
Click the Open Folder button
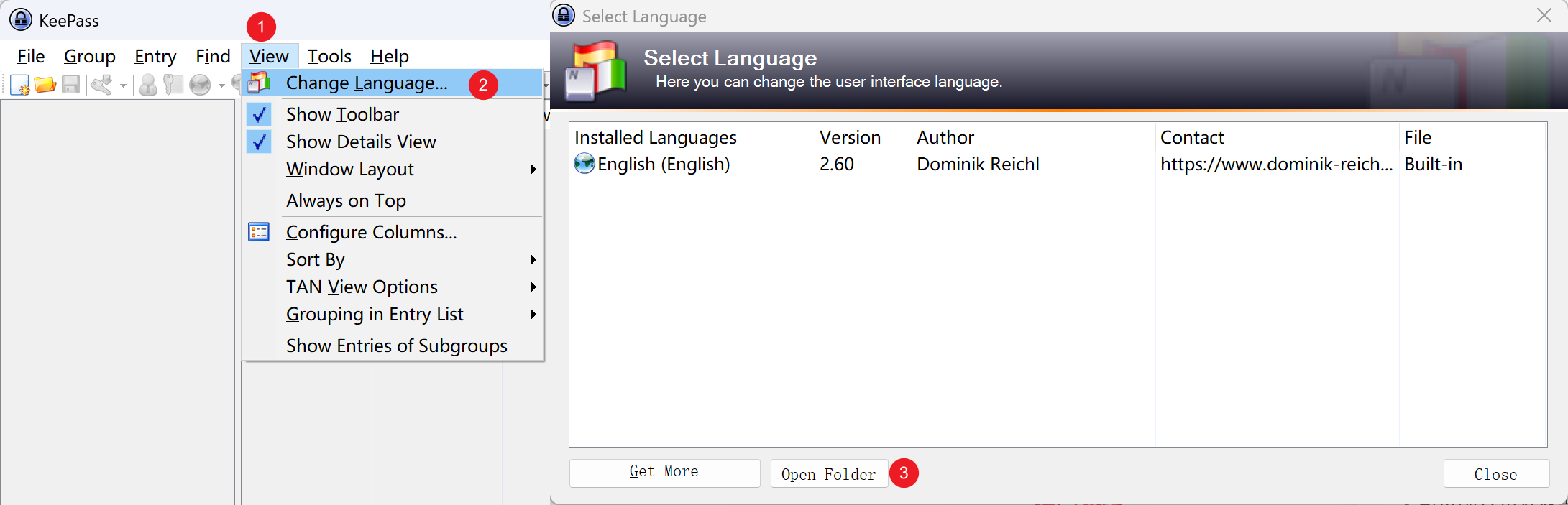829,473
